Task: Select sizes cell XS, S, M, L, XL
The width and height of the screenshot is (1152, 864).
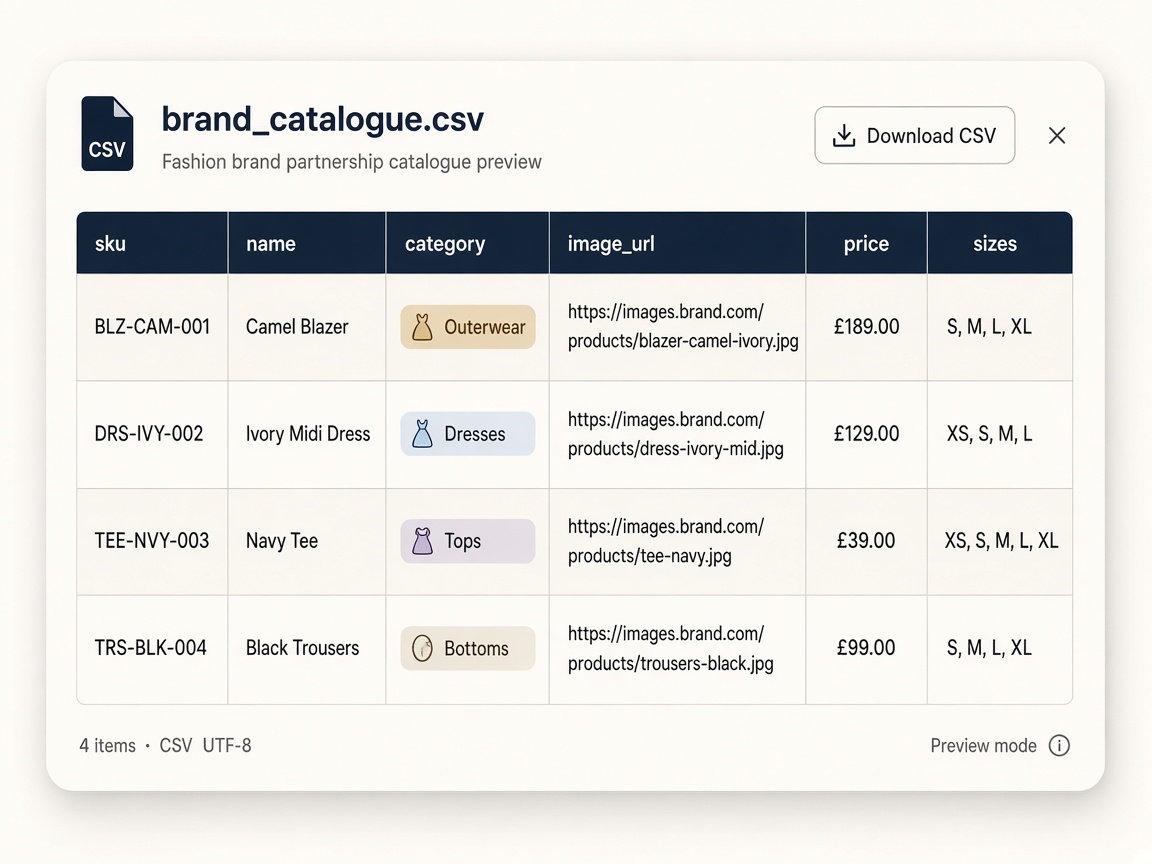Action: tap(1001, 541)
